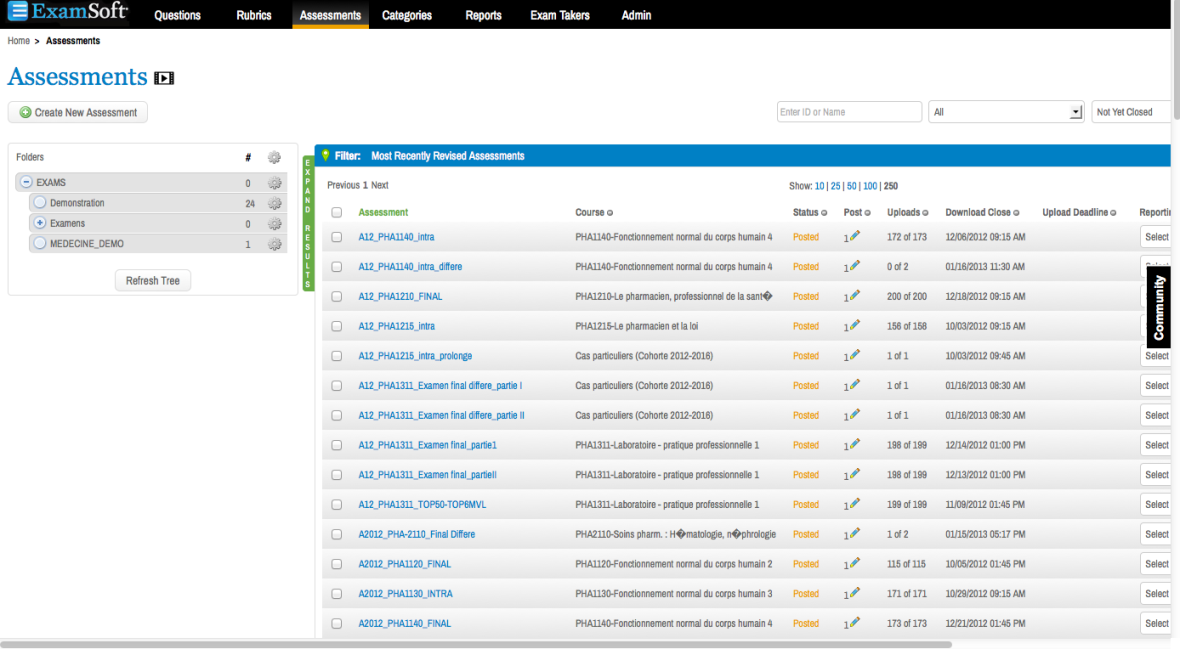Sort by Post column sort icon
The height and width of the screenshot is (649, 1180).
pyautogui.click(x=868, y=213)
